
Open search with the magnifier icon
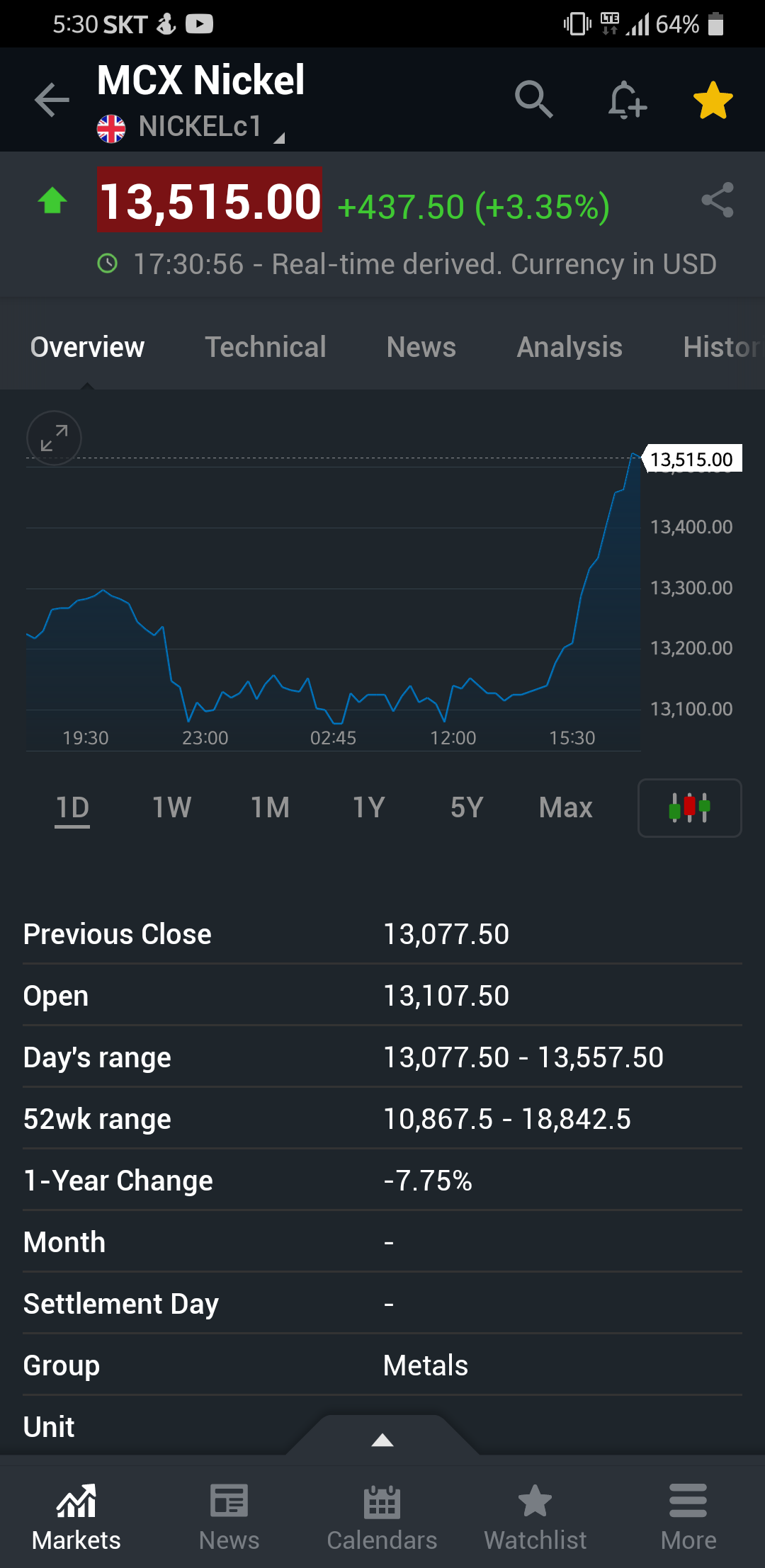coord(534,99)
